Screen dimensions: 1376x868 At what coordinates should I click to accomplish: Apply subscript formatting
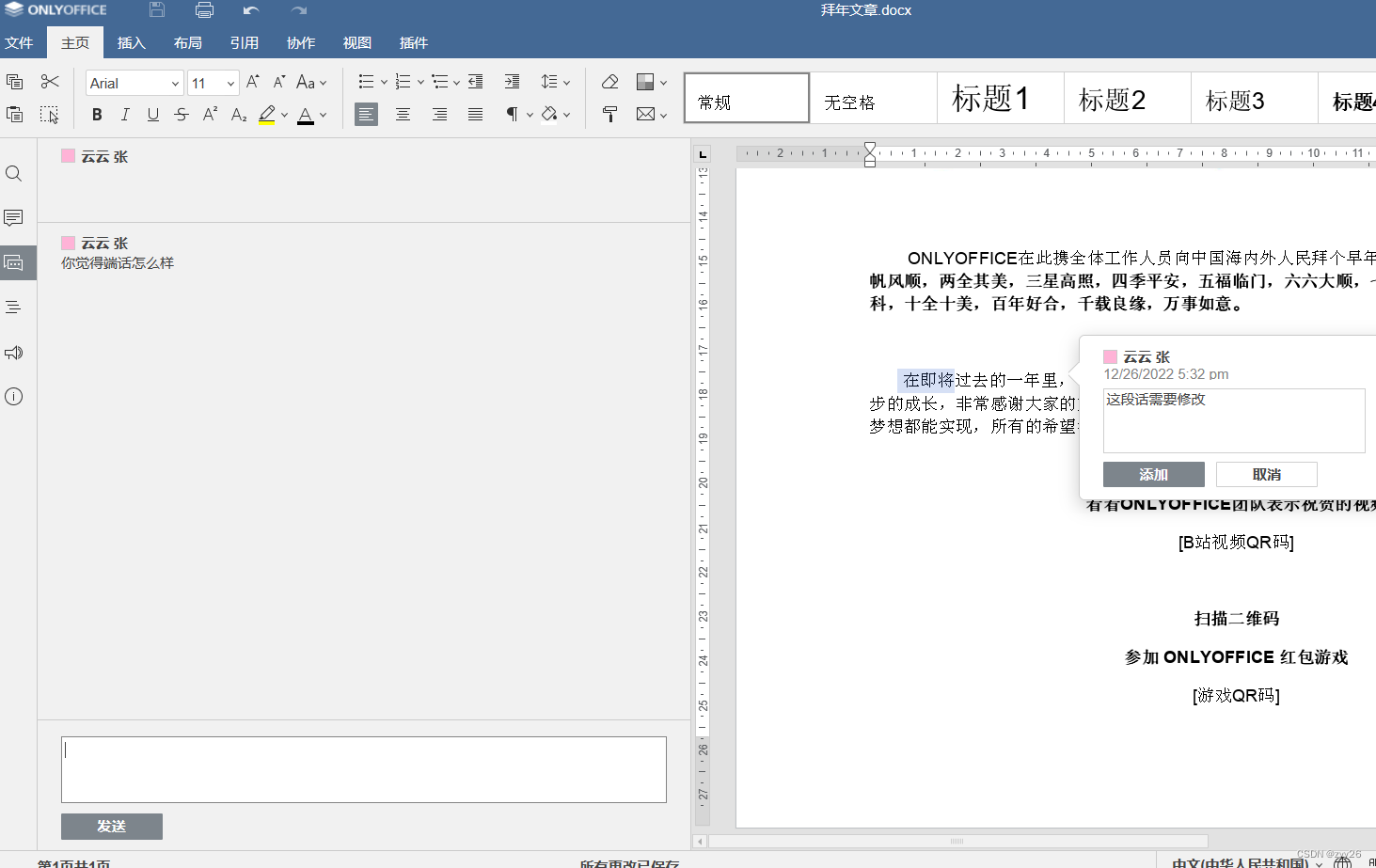(x=239, y=114)
